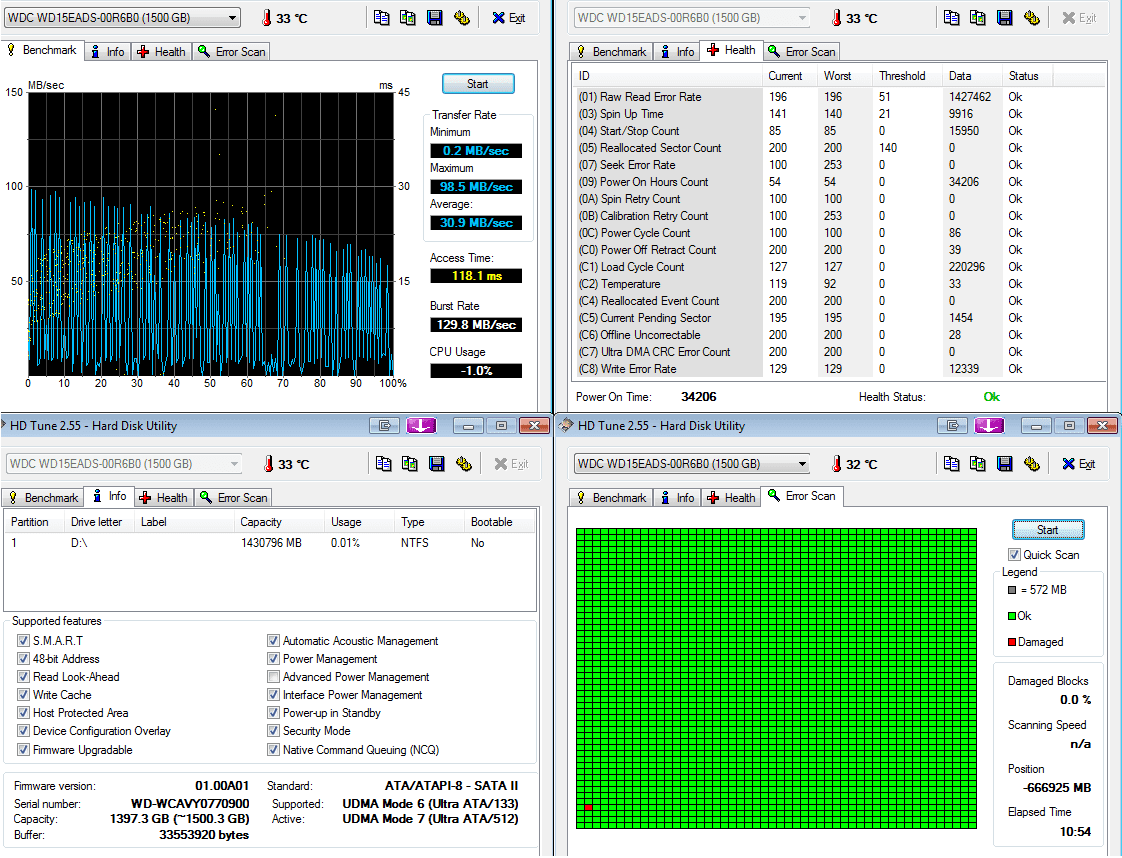This screenshot has width=1122, height=858.
Task: Click Exit X icon in Benchmark window
Action: pyautogui.click(x=498, y=18)
